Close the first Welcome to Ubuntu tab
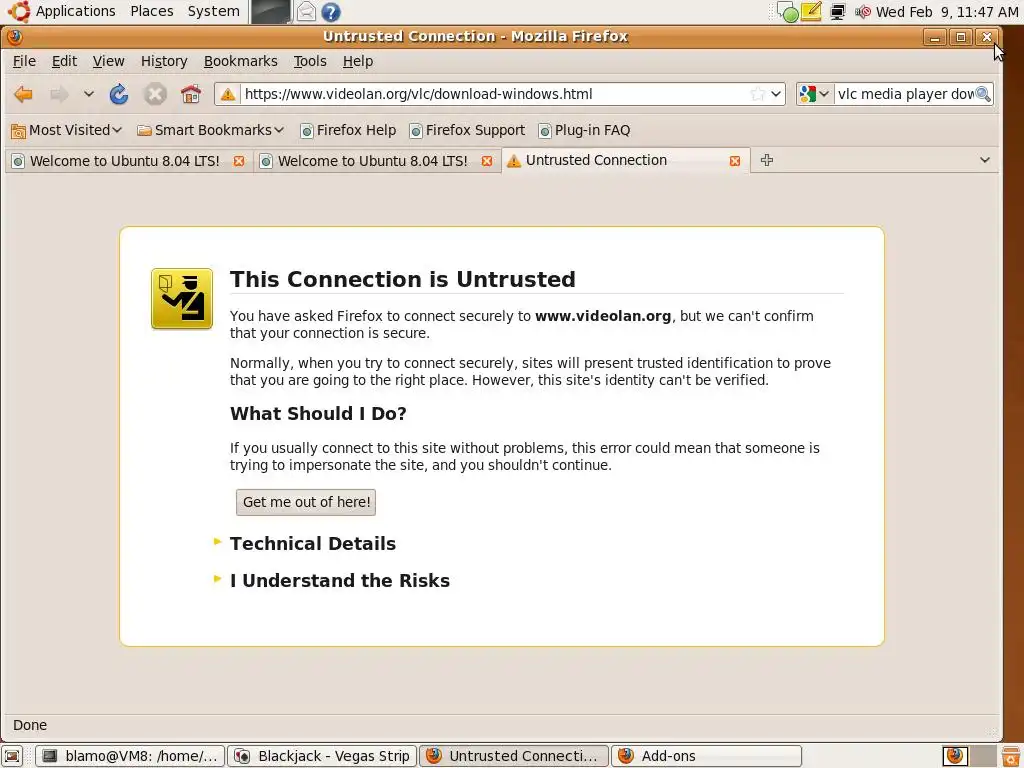 pos(239,161)
